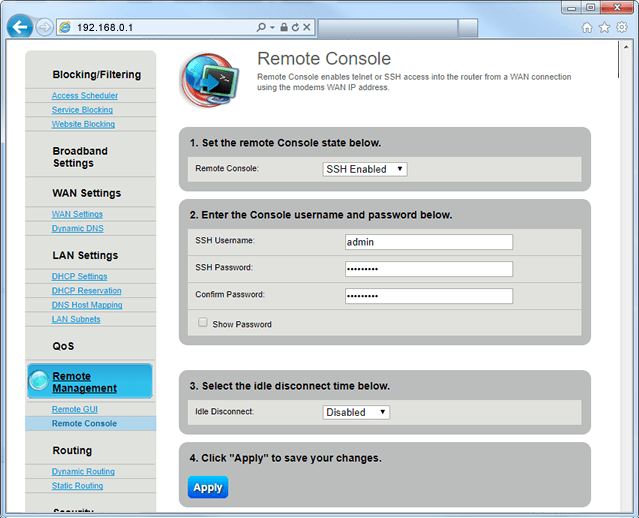This screenshot has height=518, width=639.
Task: Open Favorites star icon
Action: (x=604, y=27)
